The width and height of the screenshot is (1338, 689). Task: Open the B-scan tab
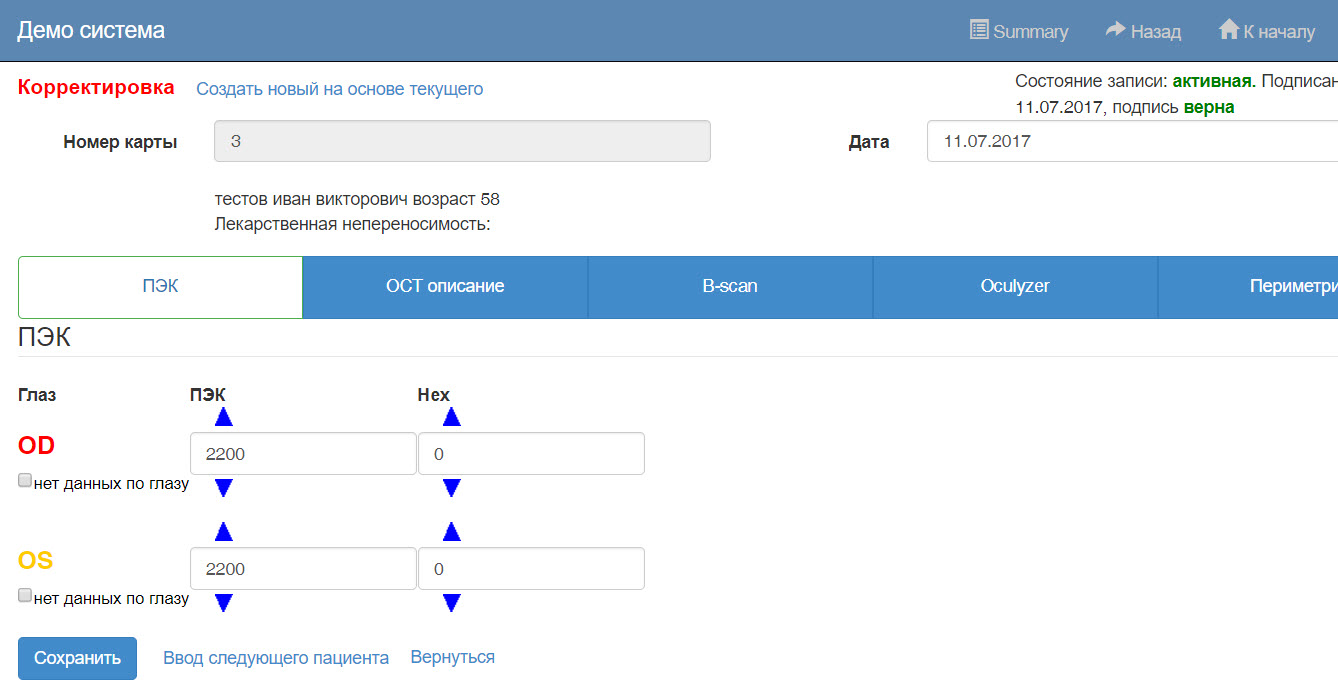[730, 287]
